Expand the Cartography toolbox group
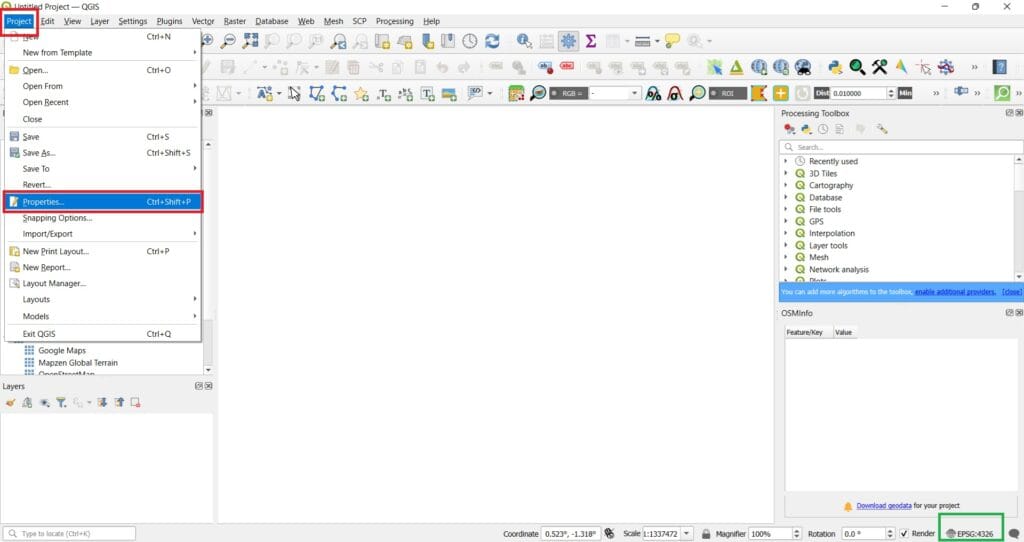 pyautogui.click(x=786, y=185)
